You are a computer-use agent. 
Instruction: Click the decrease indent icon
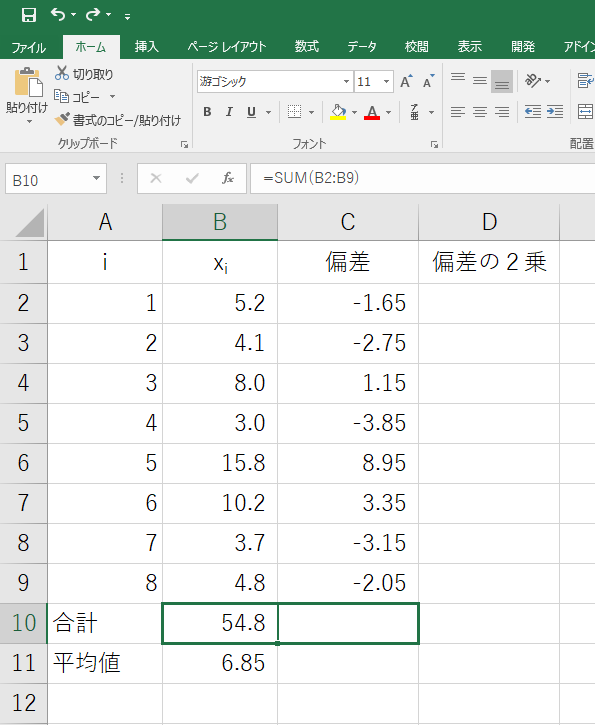(x=533, y=112)
